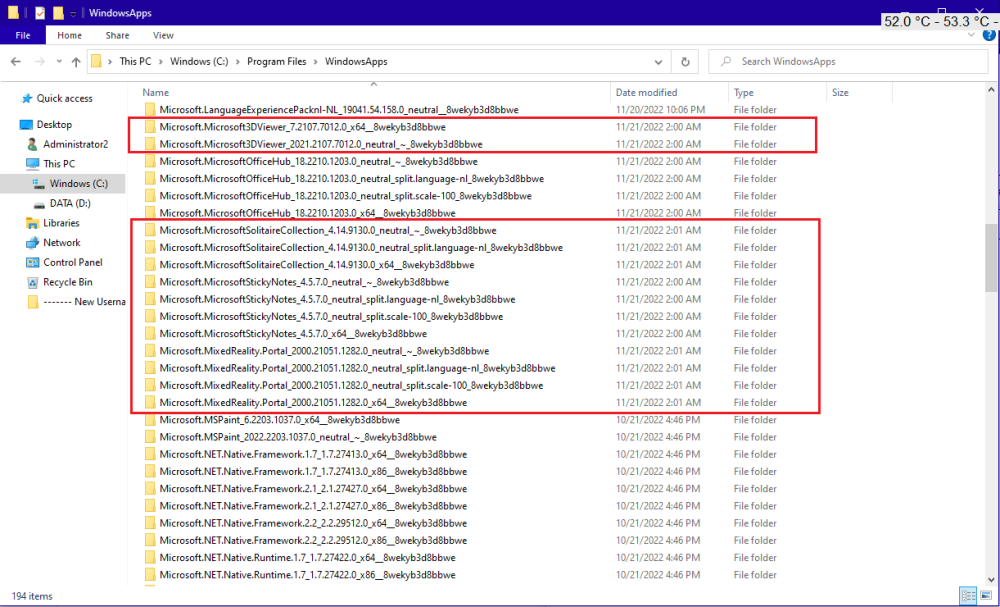
Task: Switch to details view button
Action: point(968,596)
